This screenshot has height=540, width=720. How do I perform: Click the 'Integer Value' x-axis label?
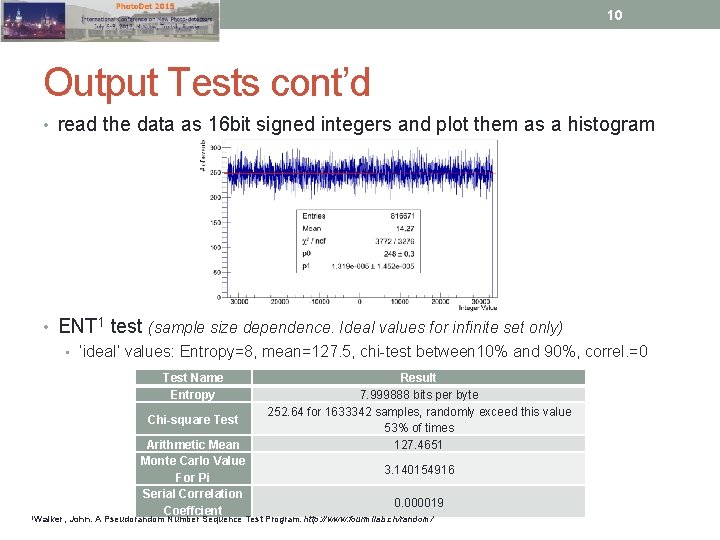[x=478, y=307]
